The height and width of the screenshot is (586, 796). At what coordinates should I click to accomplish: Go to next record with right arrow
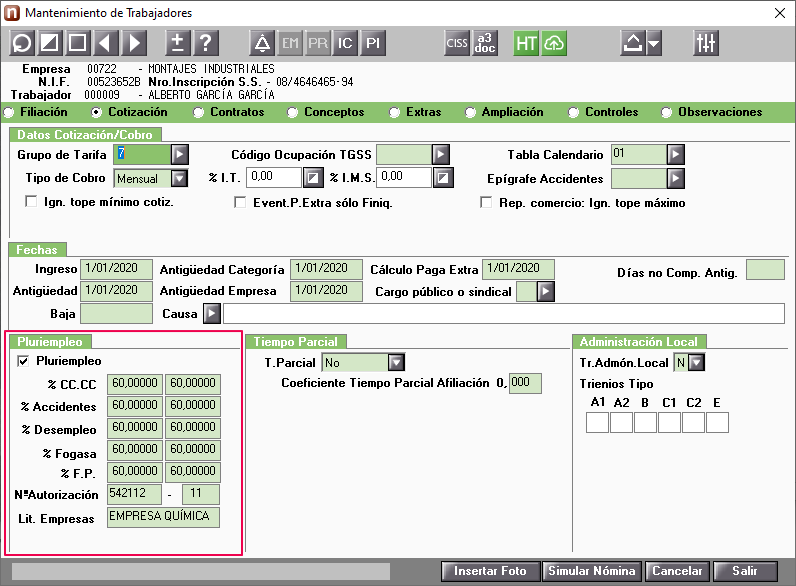134,43
